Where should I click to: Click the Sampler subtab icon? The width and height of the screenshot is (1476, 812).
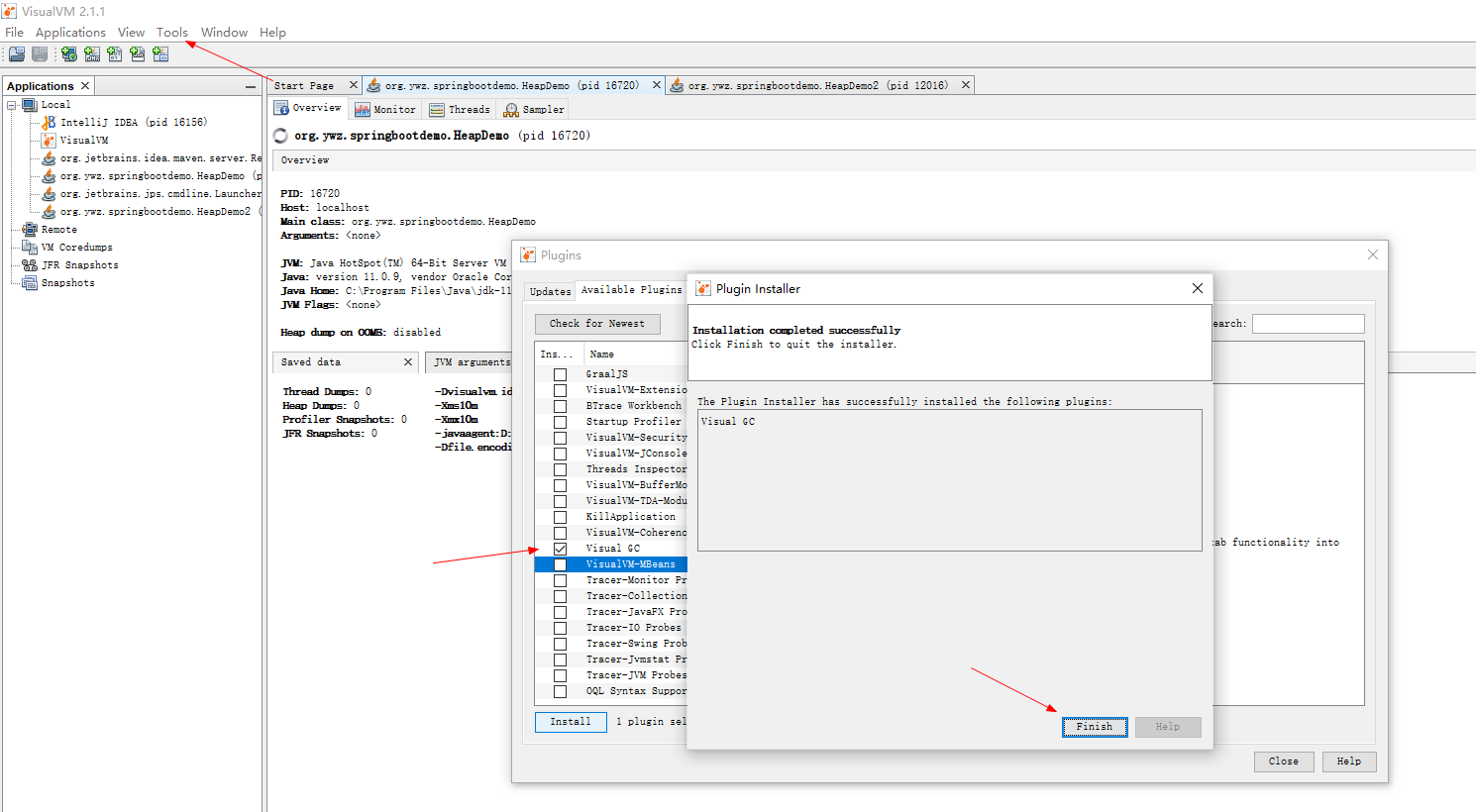[511, 110]
